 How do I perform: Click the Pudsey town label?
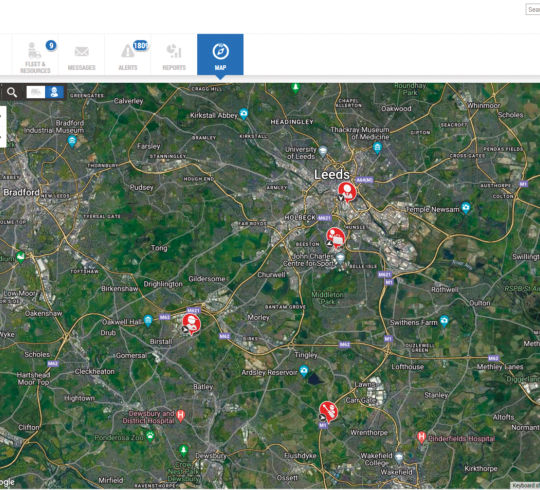142,188
